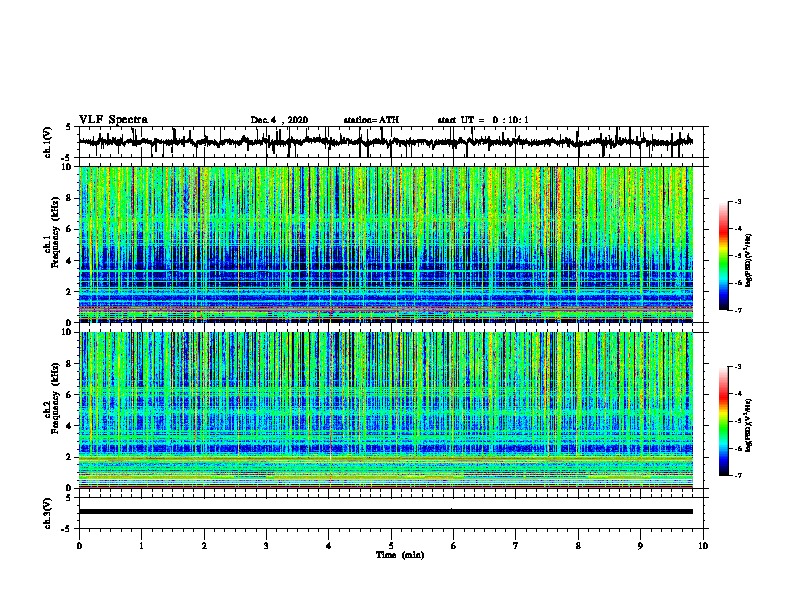
Task: Click the ch.1 color scale bar
Action: click(724, 256)
